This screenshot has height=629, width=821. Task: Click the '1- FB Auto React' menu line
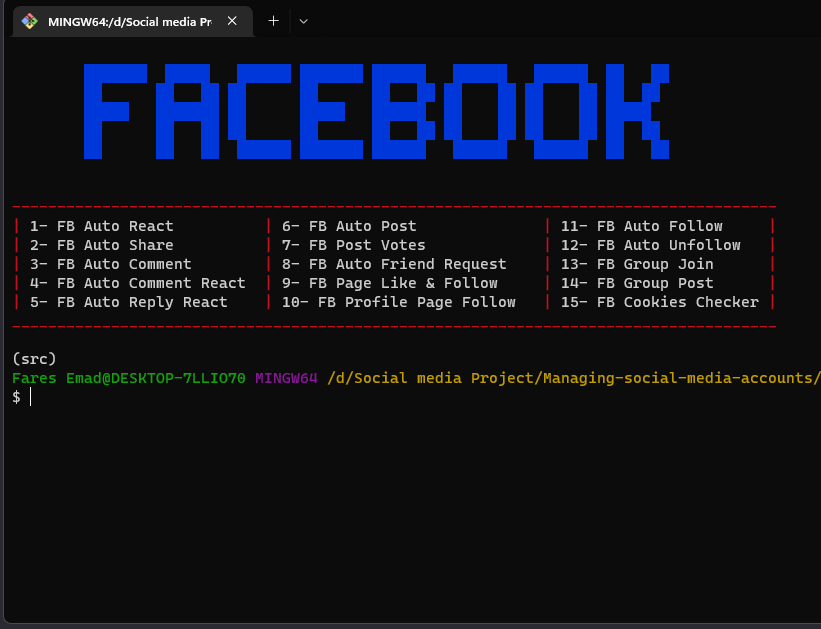pos(102,226)
